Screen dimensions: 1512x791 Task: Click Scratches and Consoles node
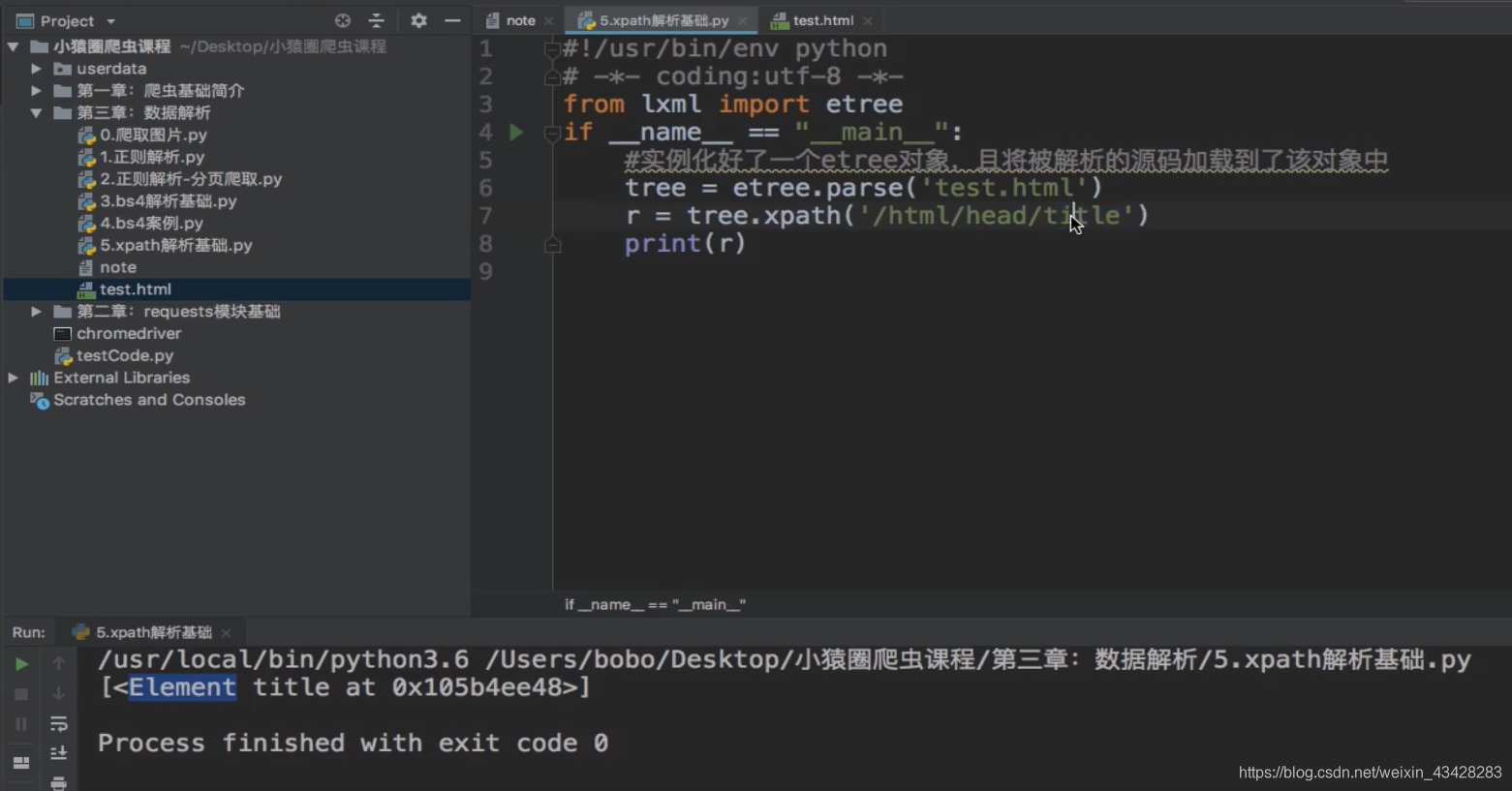(x=148, y=400)
